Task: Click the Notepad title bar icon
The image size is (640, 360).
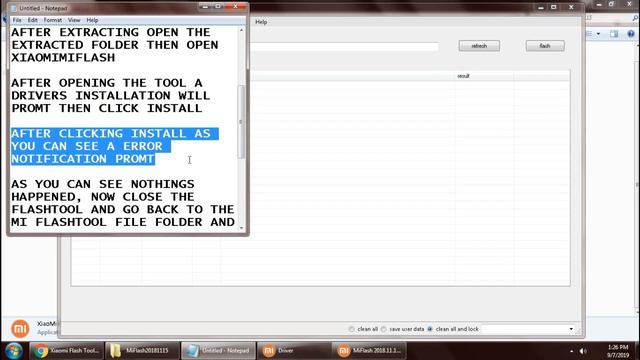Action: tap(14, 8)
